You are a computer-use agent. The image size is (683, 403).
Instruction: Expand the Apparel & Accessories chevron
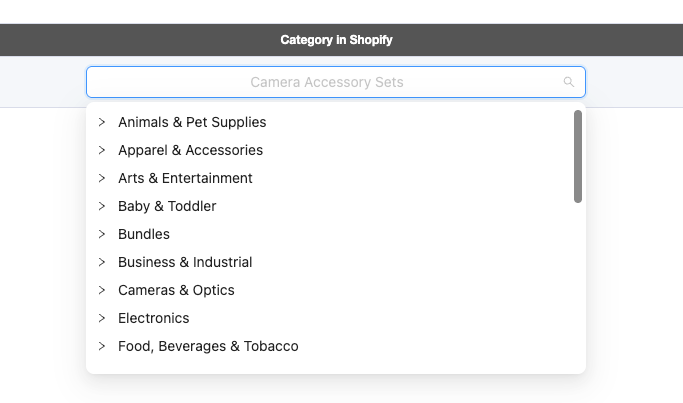102,150
